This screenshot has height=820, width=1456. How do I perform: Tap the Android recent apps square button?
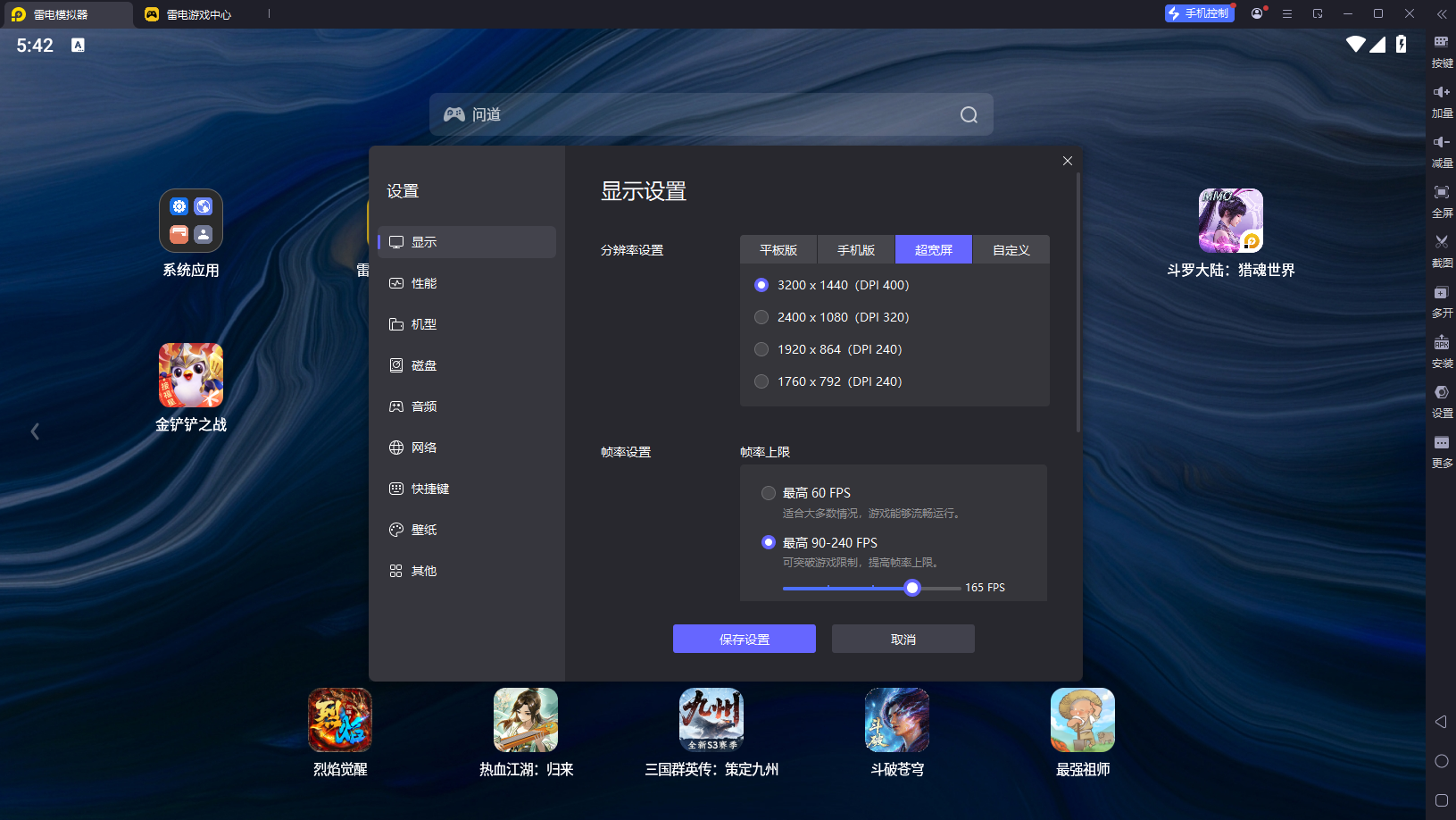pyautogui.click(x=1441, y=800)
